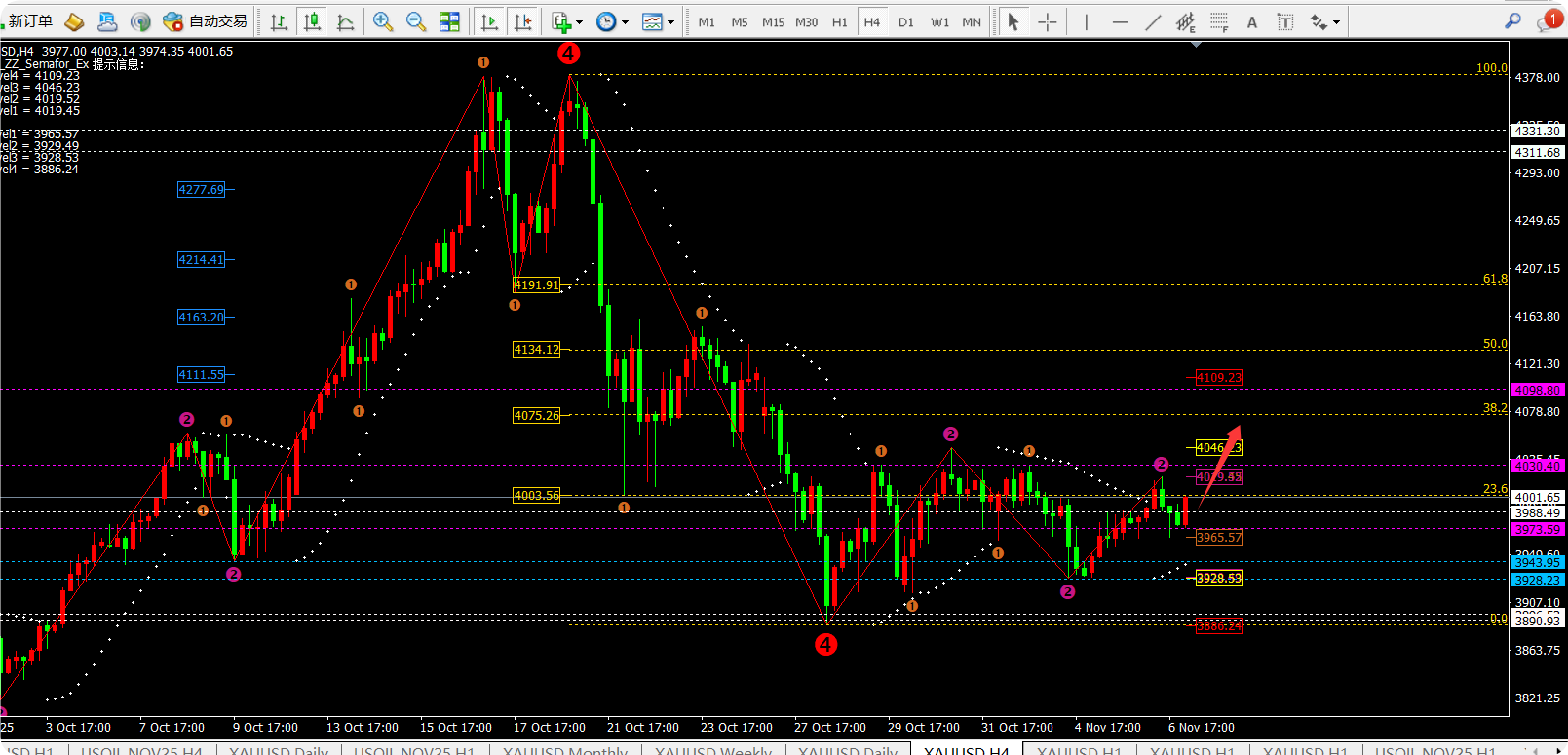Switch to the M5 timeframe
The image size is (1568, 755).
(x=740, y=21)
